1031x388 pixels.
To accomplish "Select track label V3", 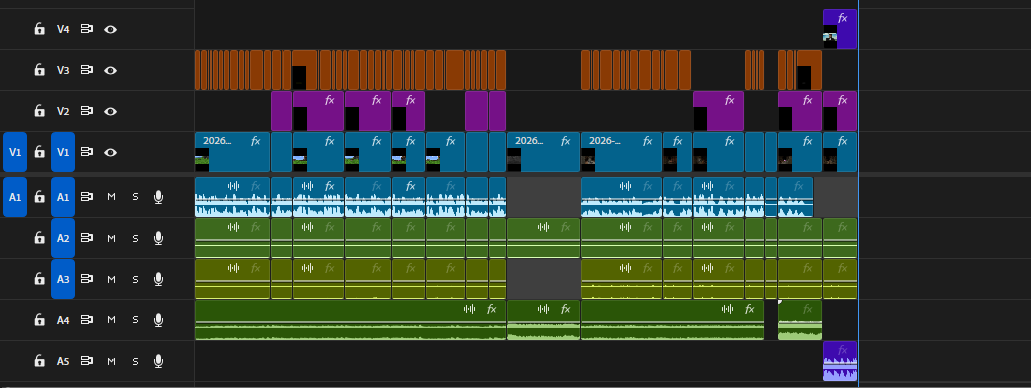I will 63,70.
